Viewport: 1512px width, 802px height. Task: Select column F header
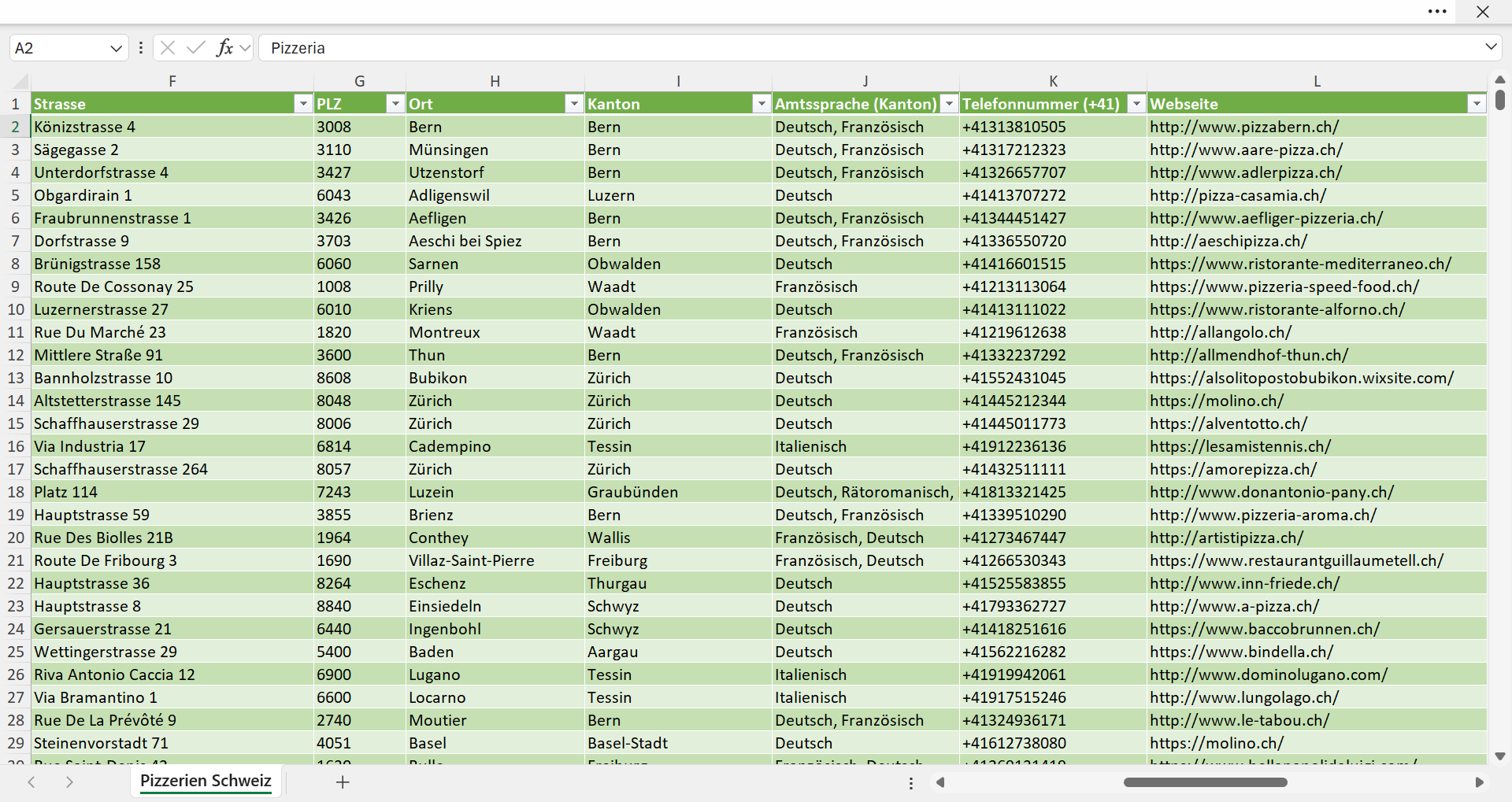tap(172, 81)
